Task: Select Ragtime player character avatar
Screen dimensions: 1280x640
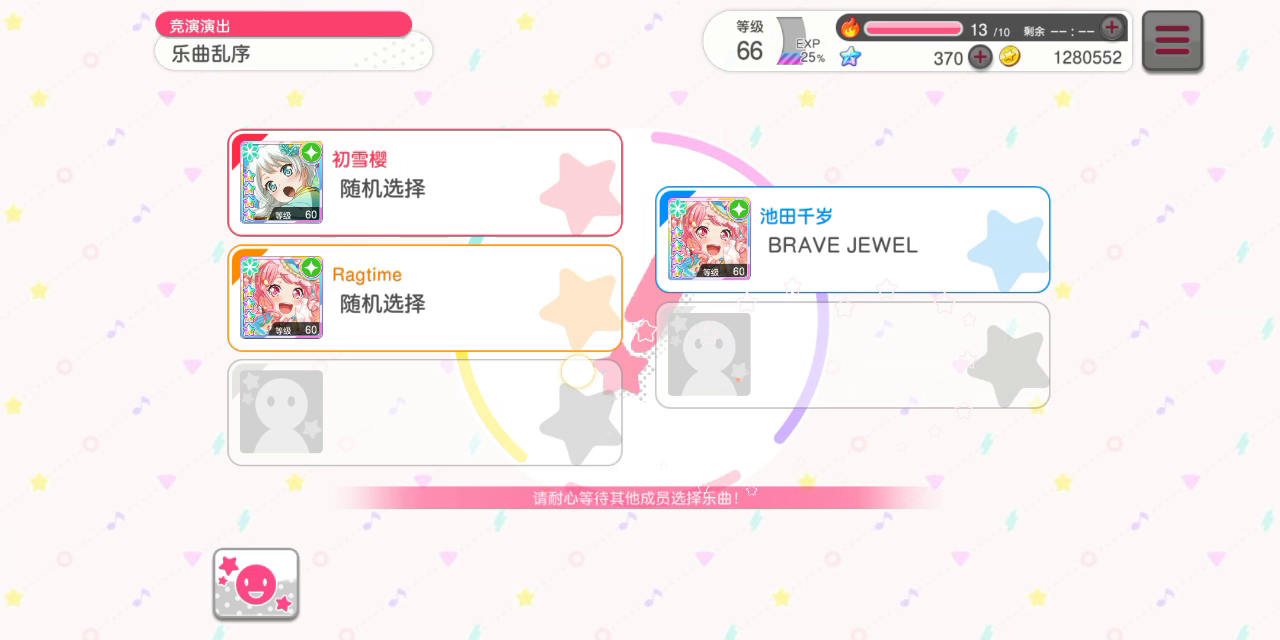Action: tap(281, 298)
